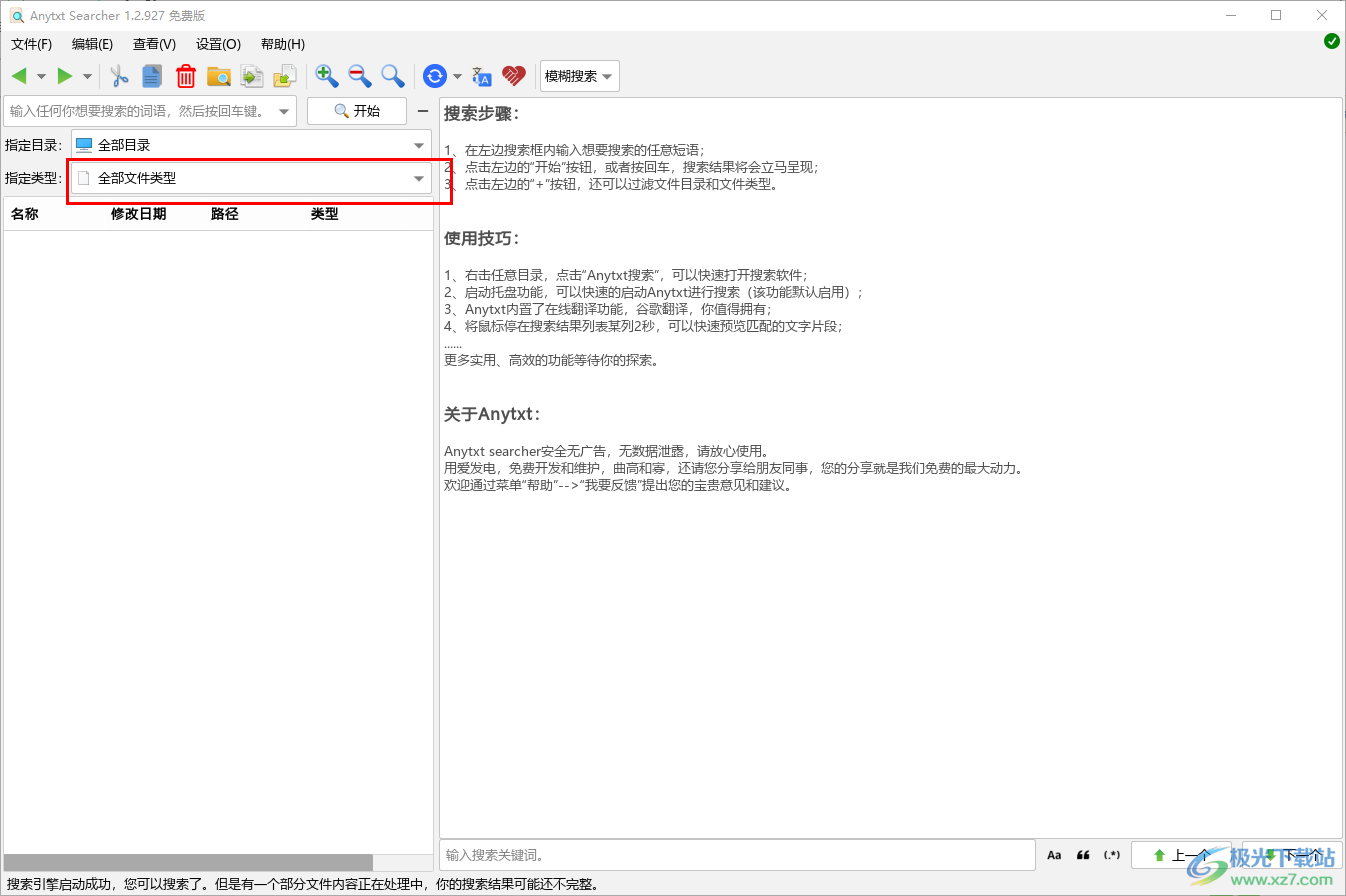Viewport: 1346px width, 896px height.
Task: Sort by the 修改日期 column header
Action: point(138,214)
